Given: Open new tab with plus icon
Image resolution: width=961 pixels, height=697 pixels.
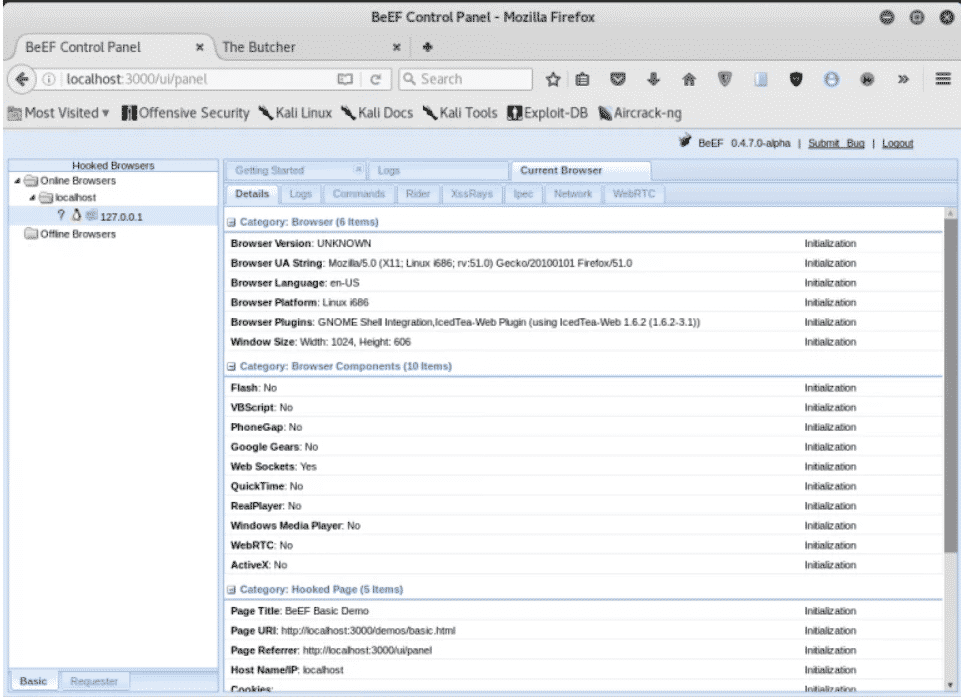Looking at the screenshot, I should 428,47.
